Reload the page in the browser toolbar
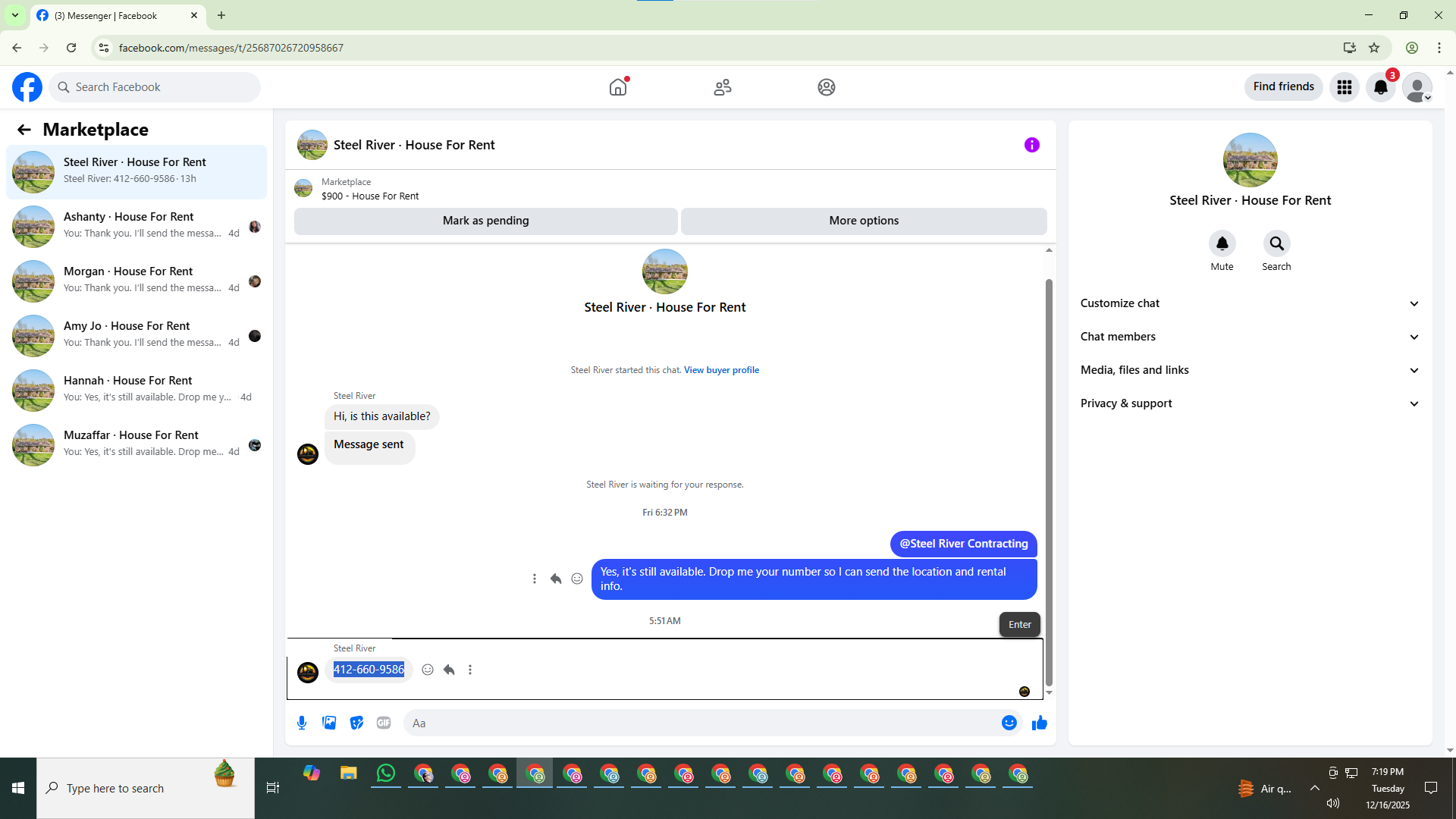1456x819 pixels. [x=71, y=48]
